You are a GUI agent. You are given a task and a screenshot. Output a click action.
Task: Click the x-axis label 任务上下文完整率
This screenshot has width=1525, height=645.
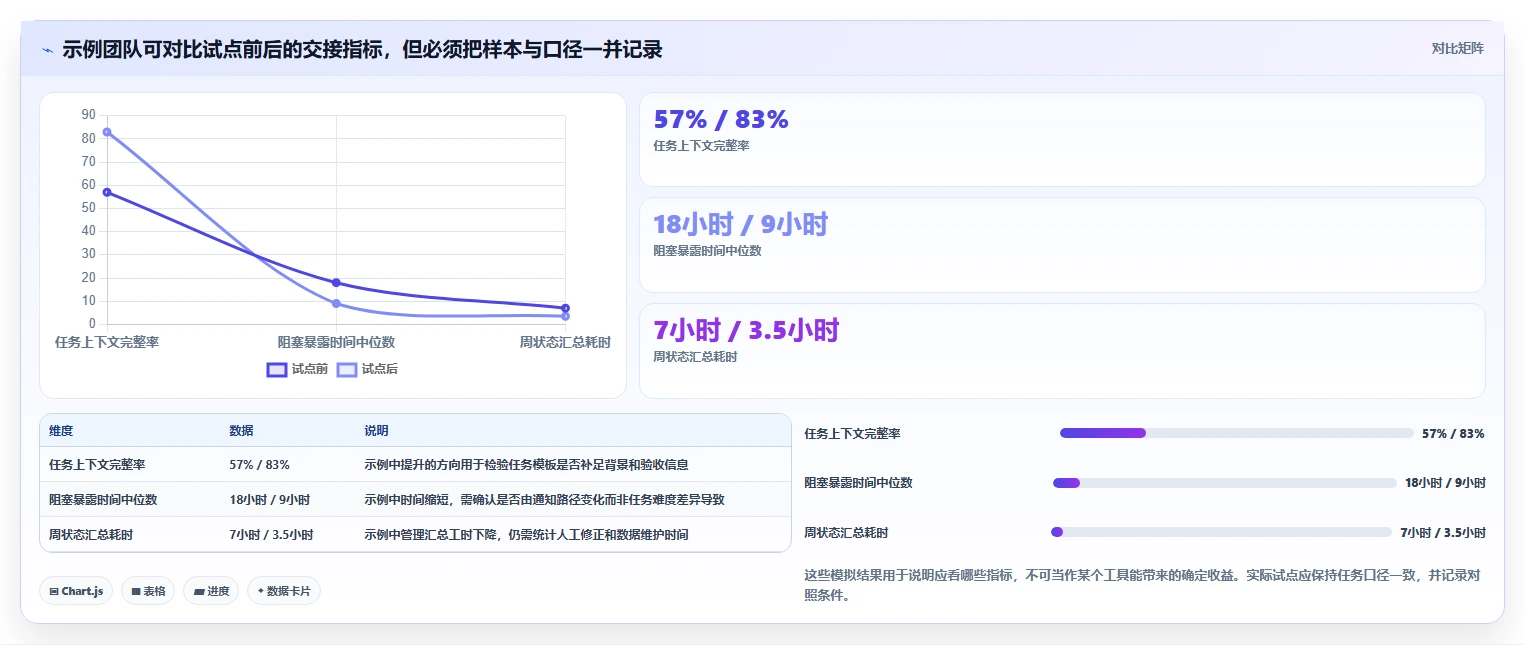(x=107, y=342)
